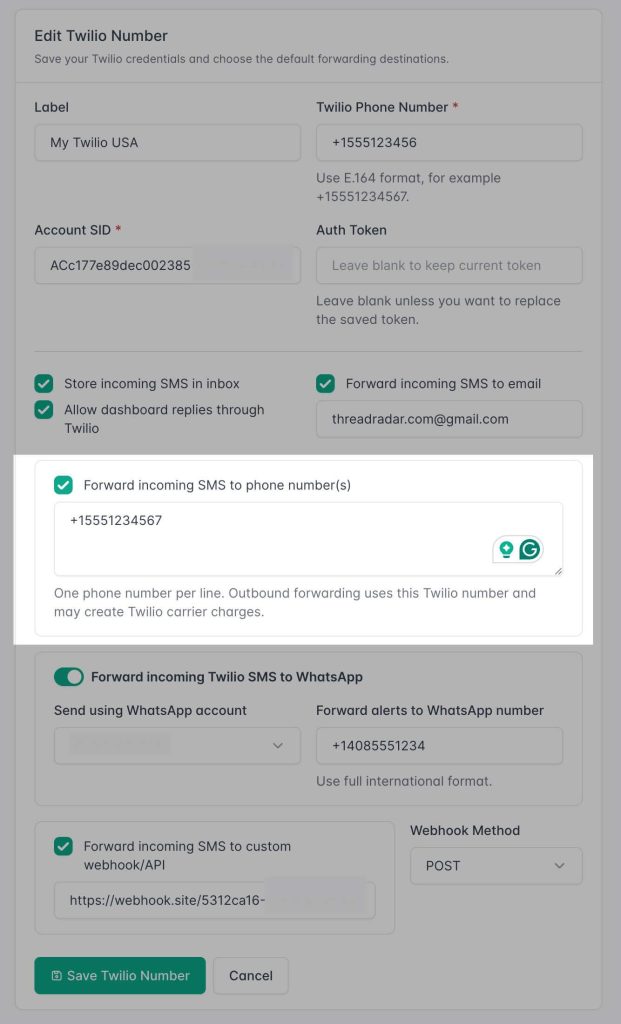Click into the Twilio Phone Number field
Image resolution: width=621 pixels, height=1024 pixels.
pos(449,142)
